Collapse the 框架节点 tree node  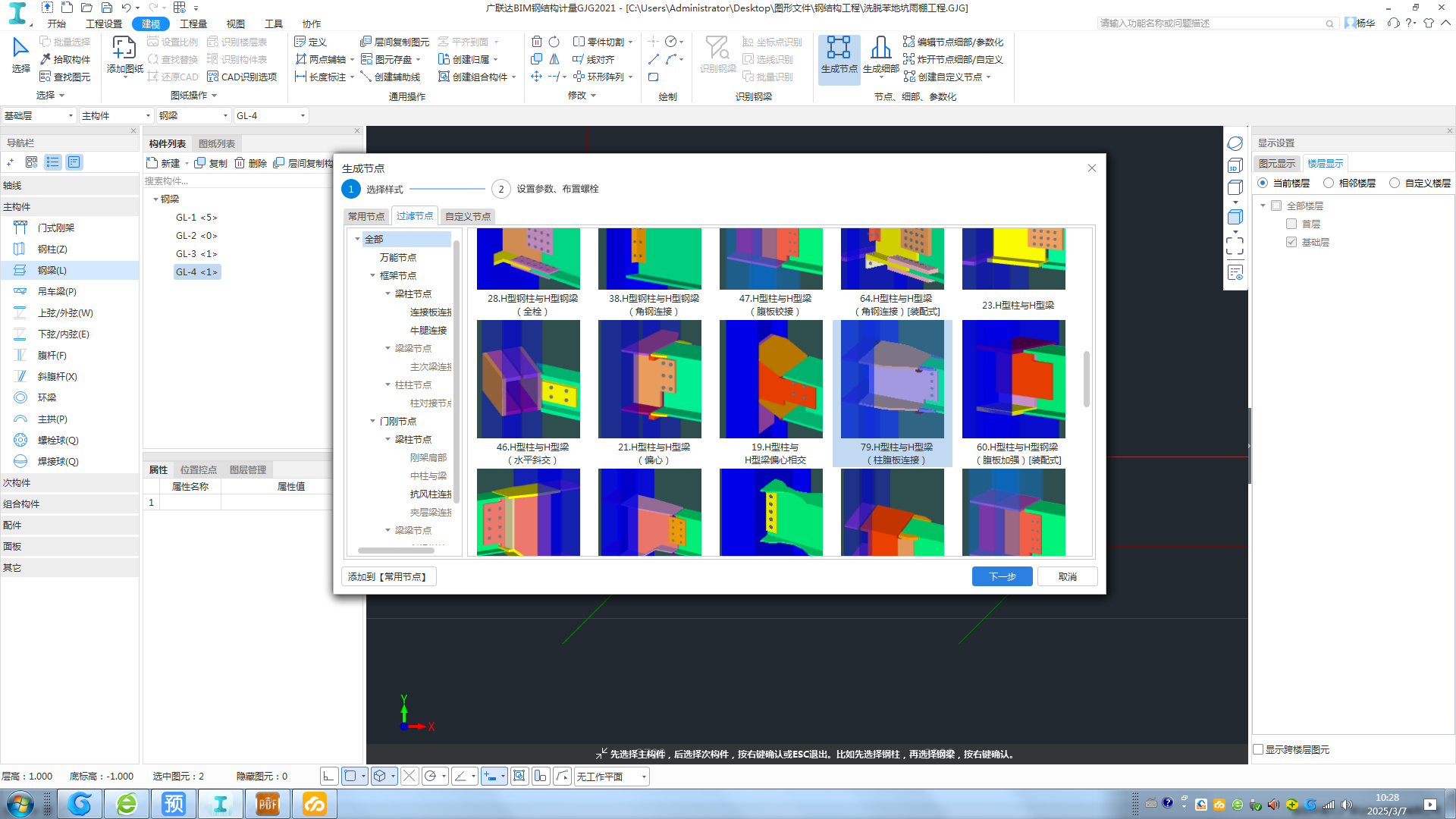(372, 275)
